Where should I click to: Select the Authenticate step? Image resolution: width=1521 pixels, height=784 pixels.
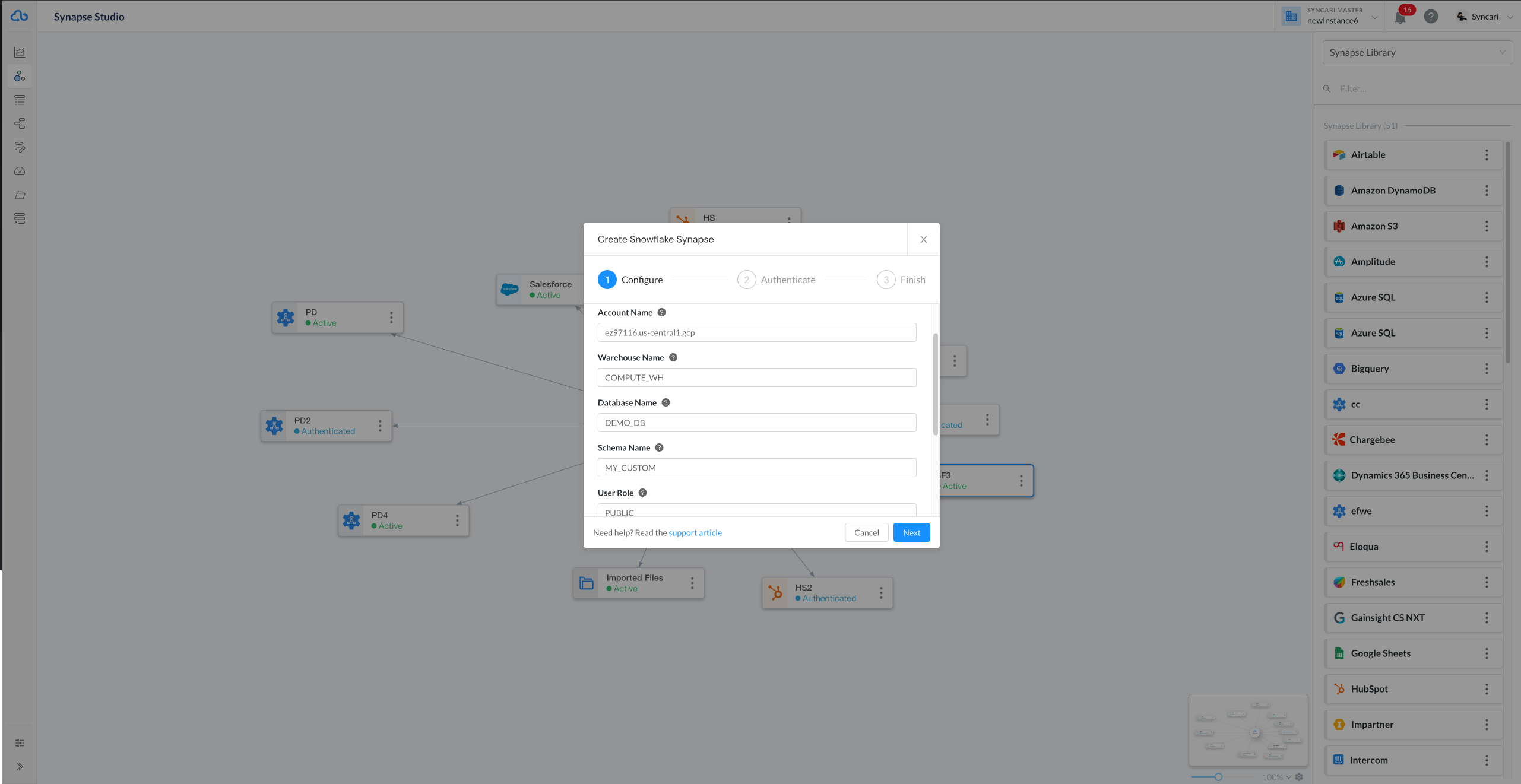coord(777,280)
